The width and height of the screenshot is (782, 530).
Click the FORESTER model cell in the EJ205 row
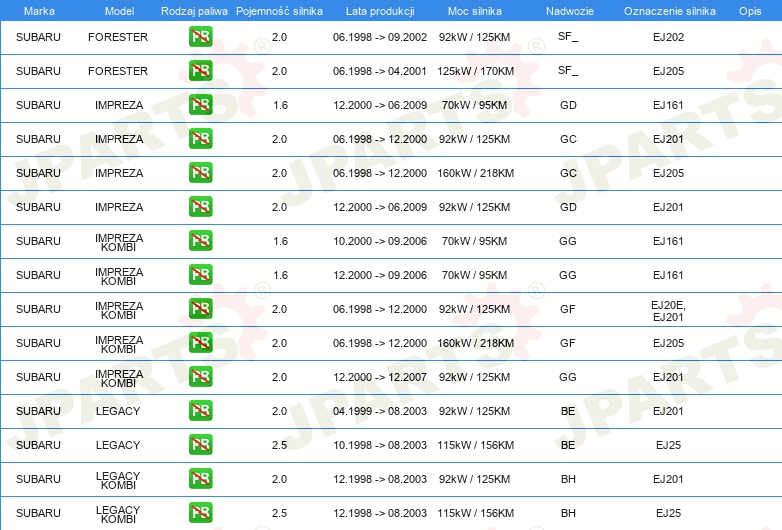point(118,71)
